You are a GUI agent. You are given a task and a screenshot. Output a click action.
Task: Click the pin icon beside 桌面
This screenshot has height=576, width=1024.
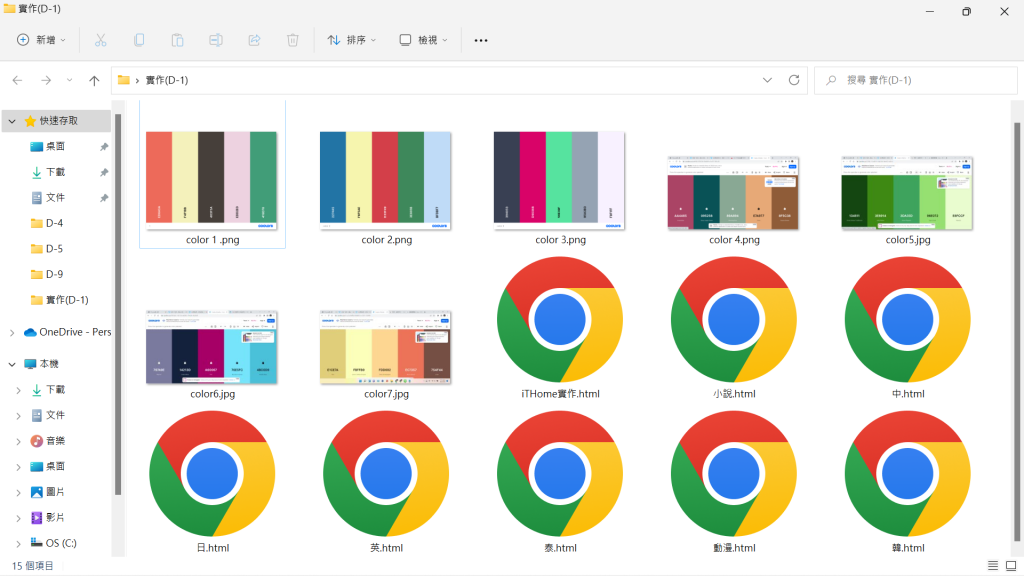(103, 147)
